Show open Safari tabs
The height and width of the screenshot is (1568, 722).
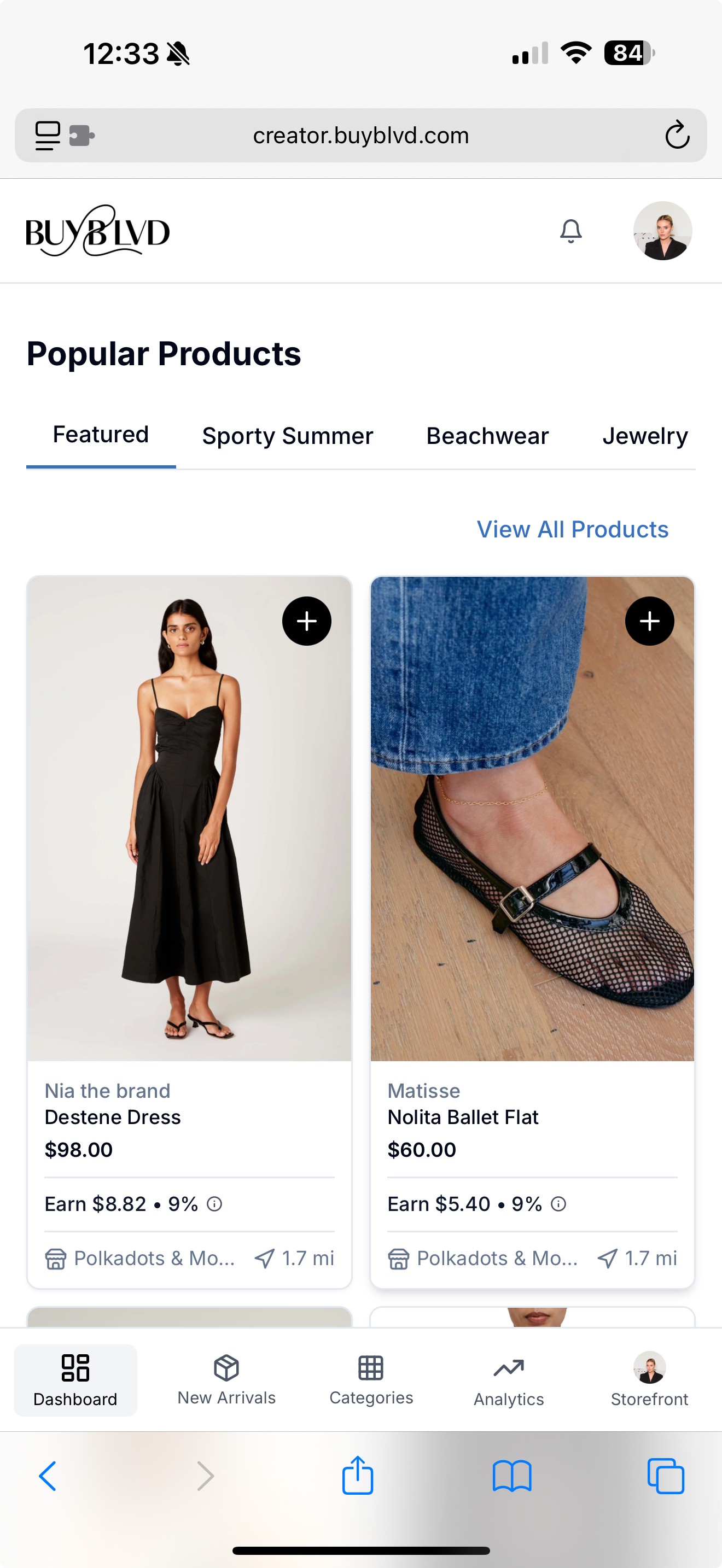(665, 1476)
